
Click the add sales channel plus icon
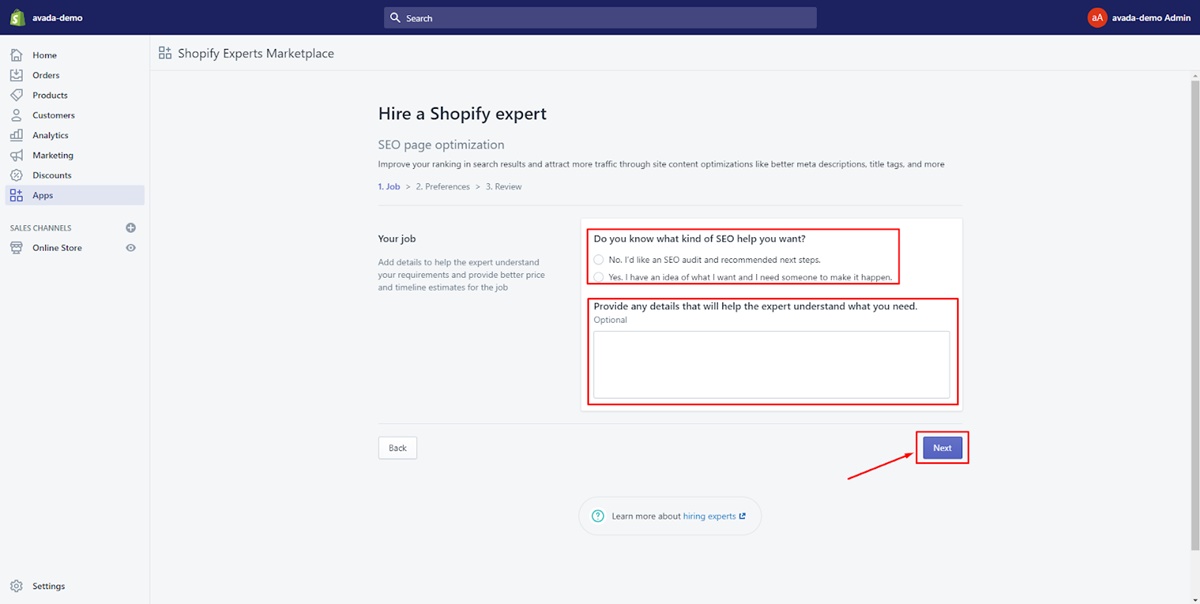pos(130,228)
